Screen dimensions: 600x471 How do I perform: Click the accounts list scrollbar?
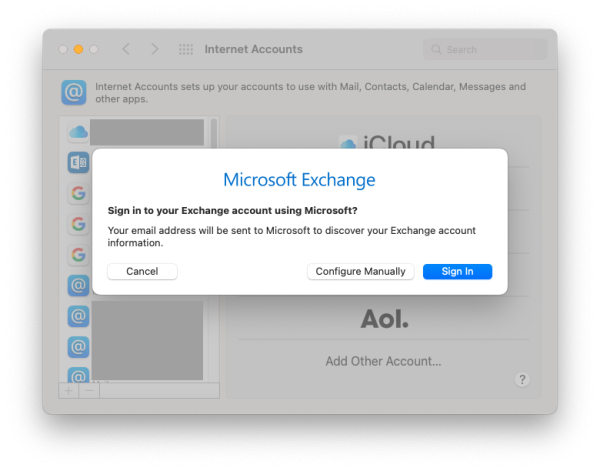click(214, 133)
